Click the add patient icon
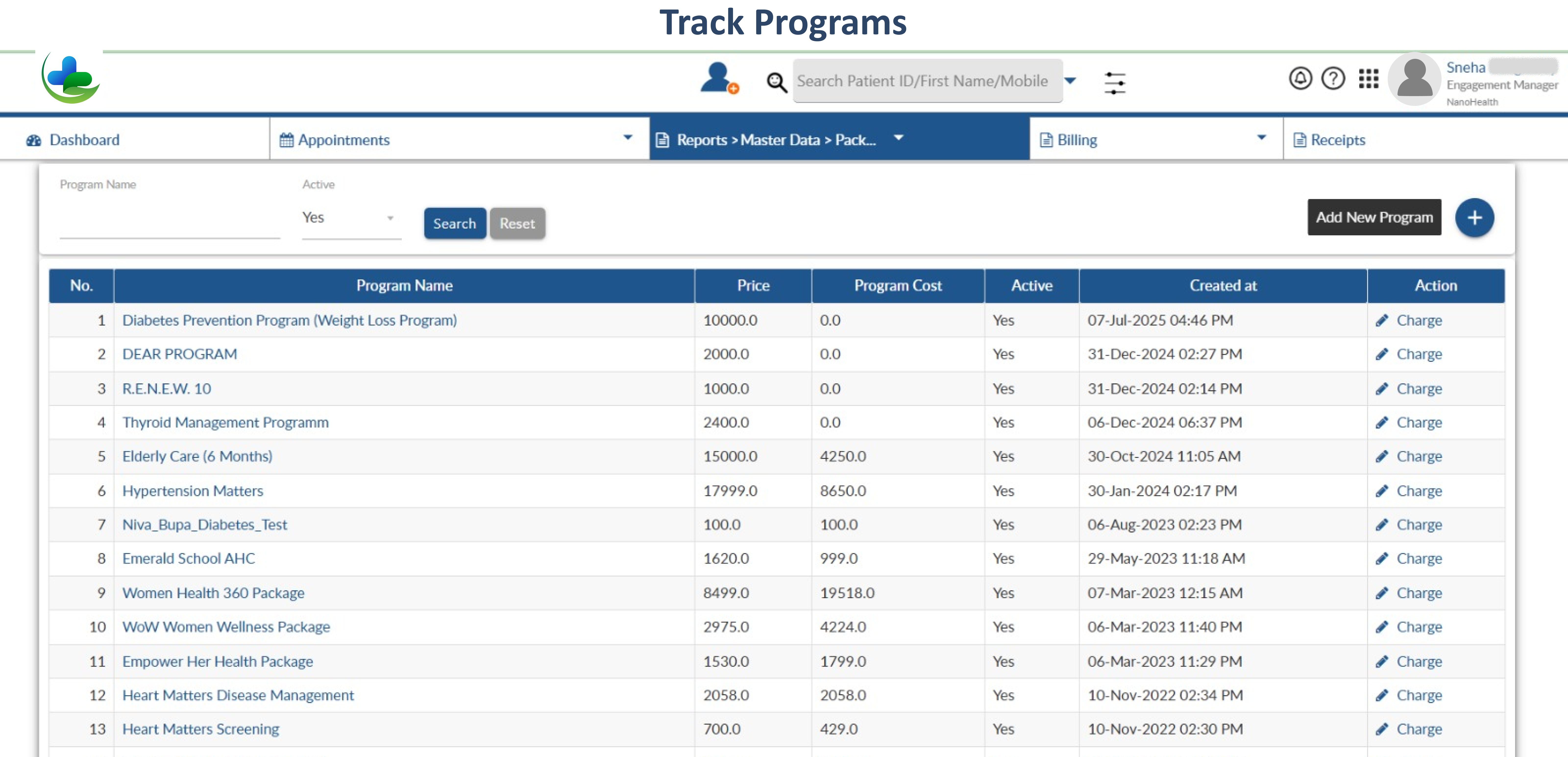Screen dimensions: 1568x757 [x=719, y=78]
